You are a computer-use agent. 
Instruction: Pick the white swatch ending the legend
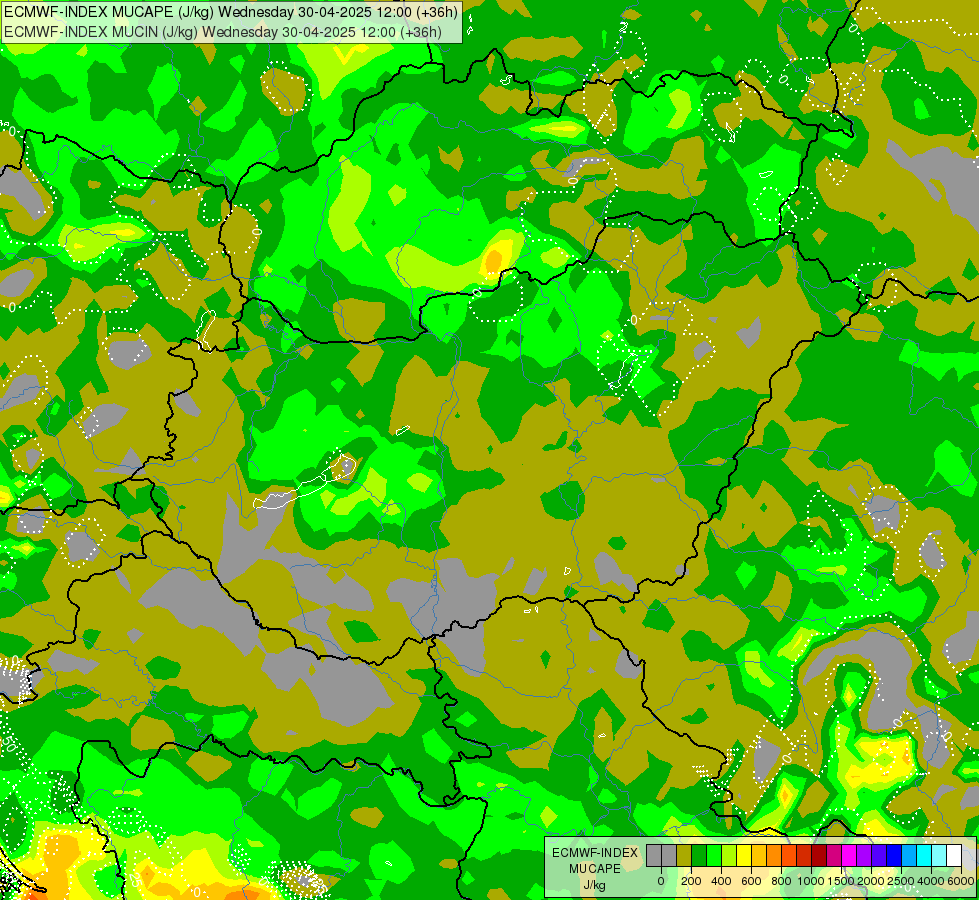point(955,856)
